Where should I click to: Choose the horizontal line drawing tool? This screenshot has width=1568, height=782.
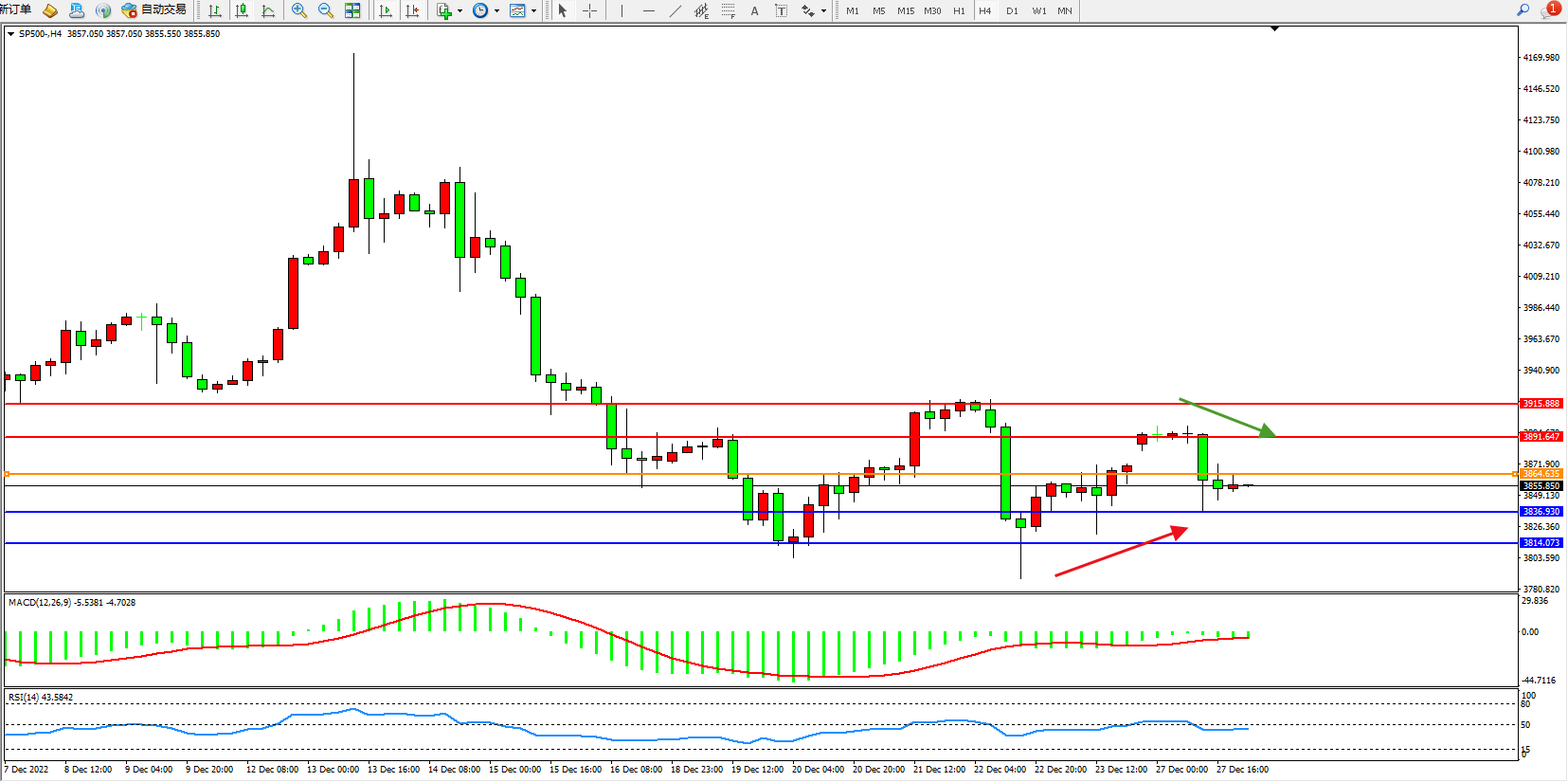pos(648,10)
